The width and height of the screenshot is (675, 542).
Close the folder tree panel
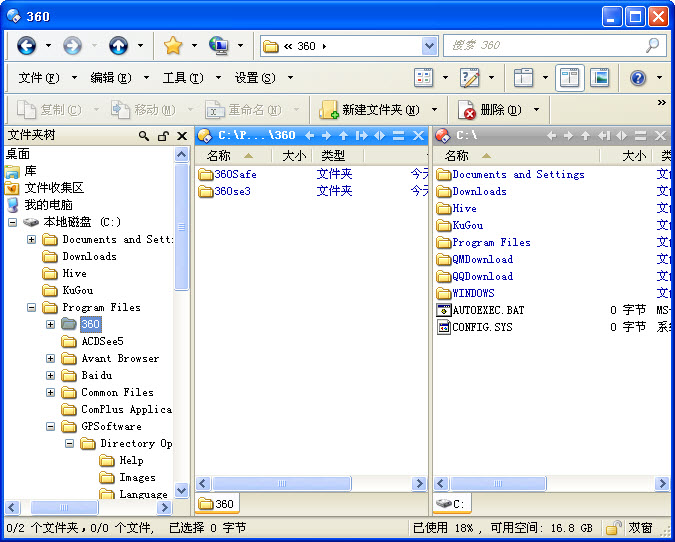pos(181,136)
